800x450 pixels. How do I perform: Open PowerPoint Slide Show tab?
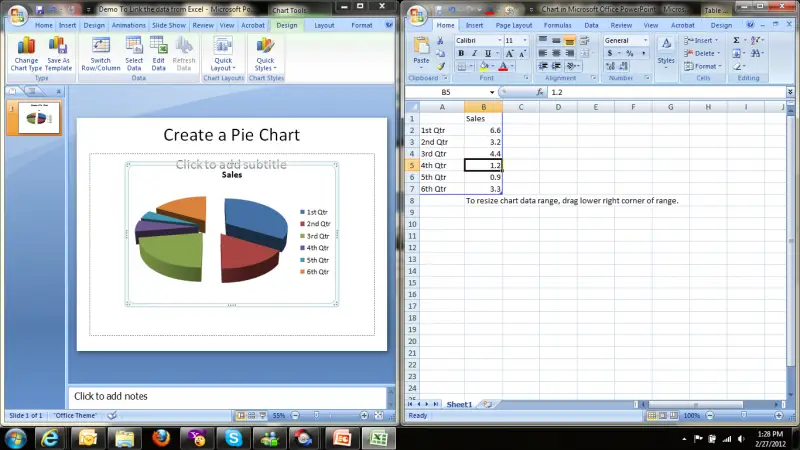pos(169,25)
